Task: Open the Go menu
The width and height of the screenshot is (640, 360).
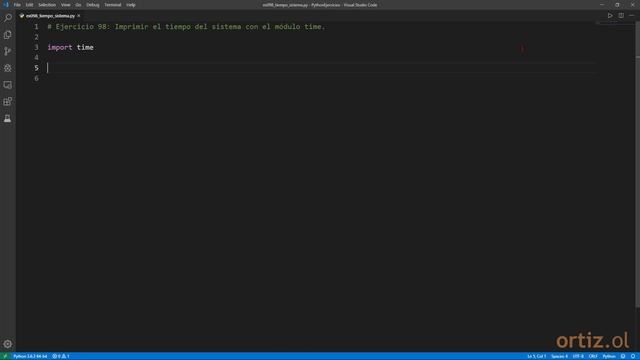Action: [x=78, y=5]
